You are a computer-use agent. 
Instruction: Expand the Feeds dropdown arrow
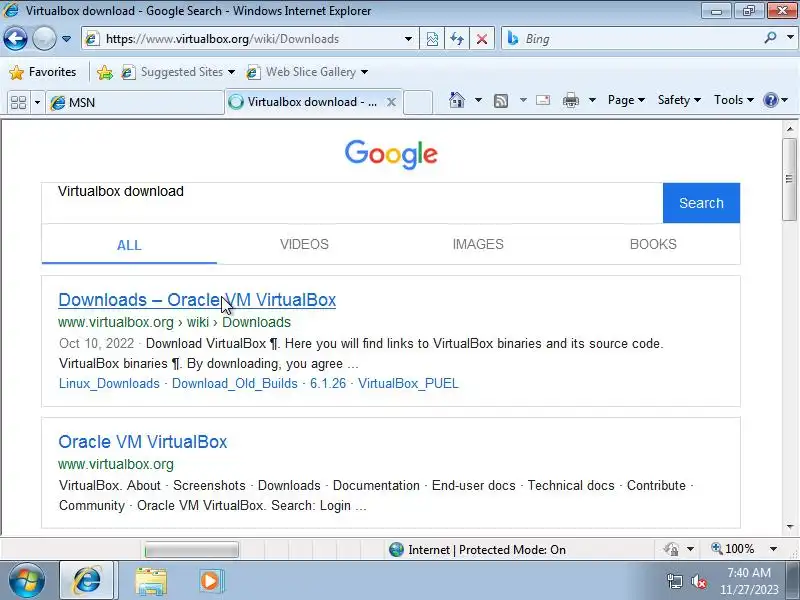(x=523, y=100)
